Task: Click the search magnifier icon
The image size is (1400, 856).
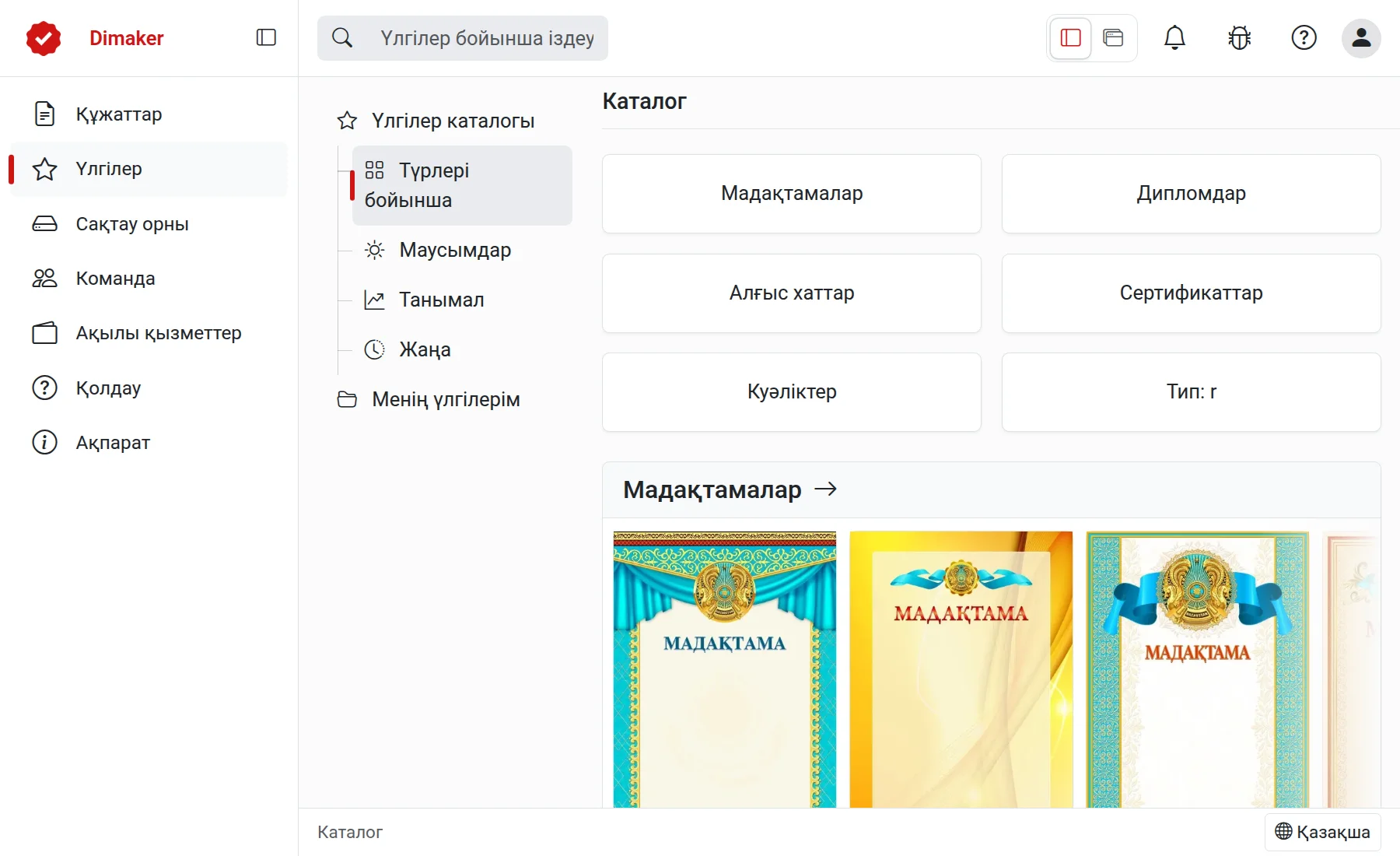Action: 342,37
